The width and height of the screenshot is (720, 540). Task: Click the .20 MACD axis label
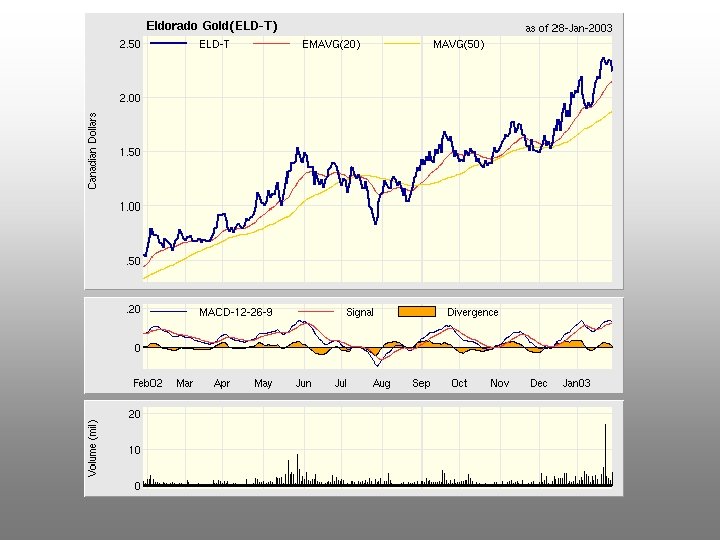click(133, 309)
